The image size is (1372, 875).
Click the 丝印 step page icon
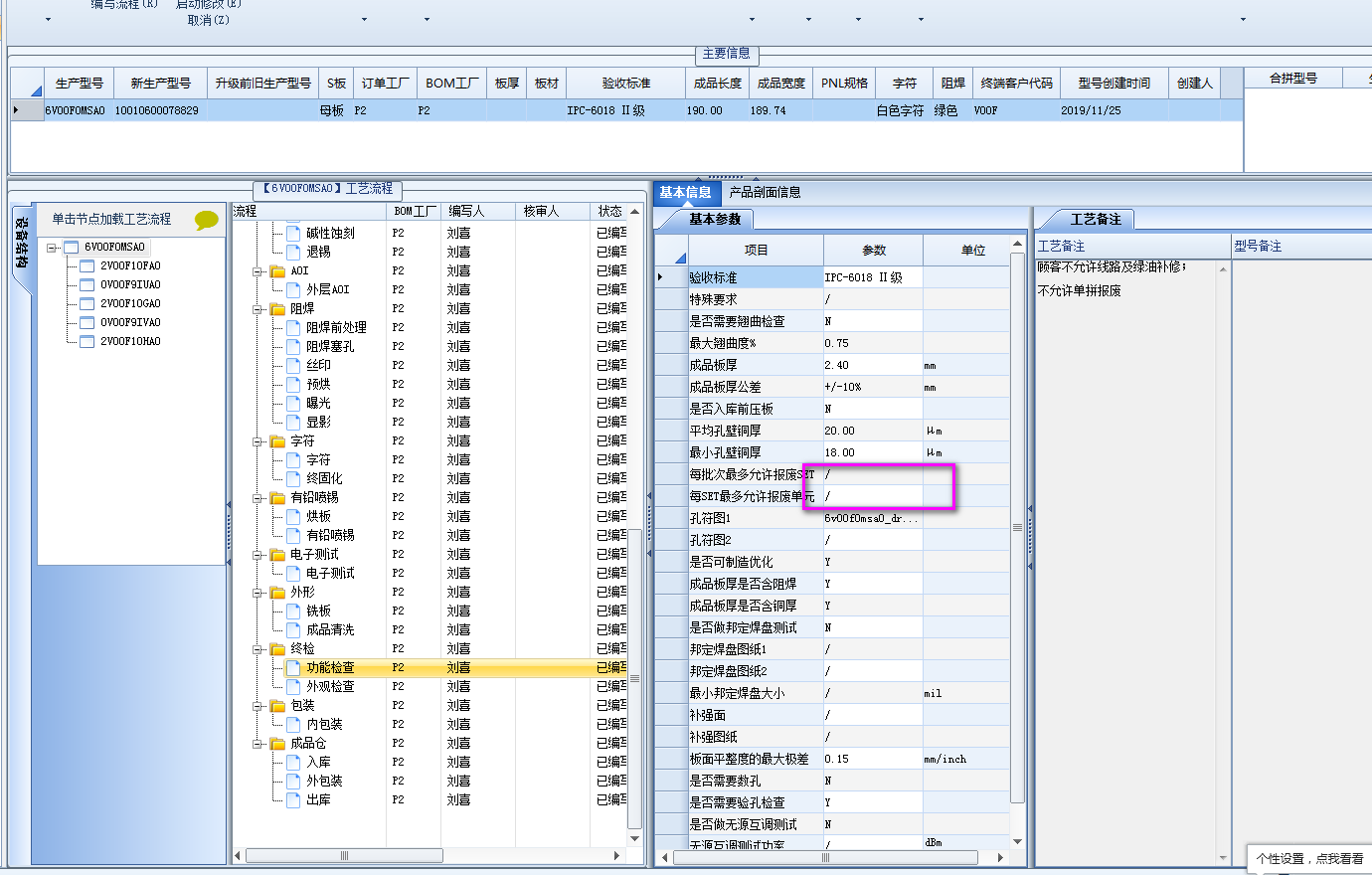293,365
